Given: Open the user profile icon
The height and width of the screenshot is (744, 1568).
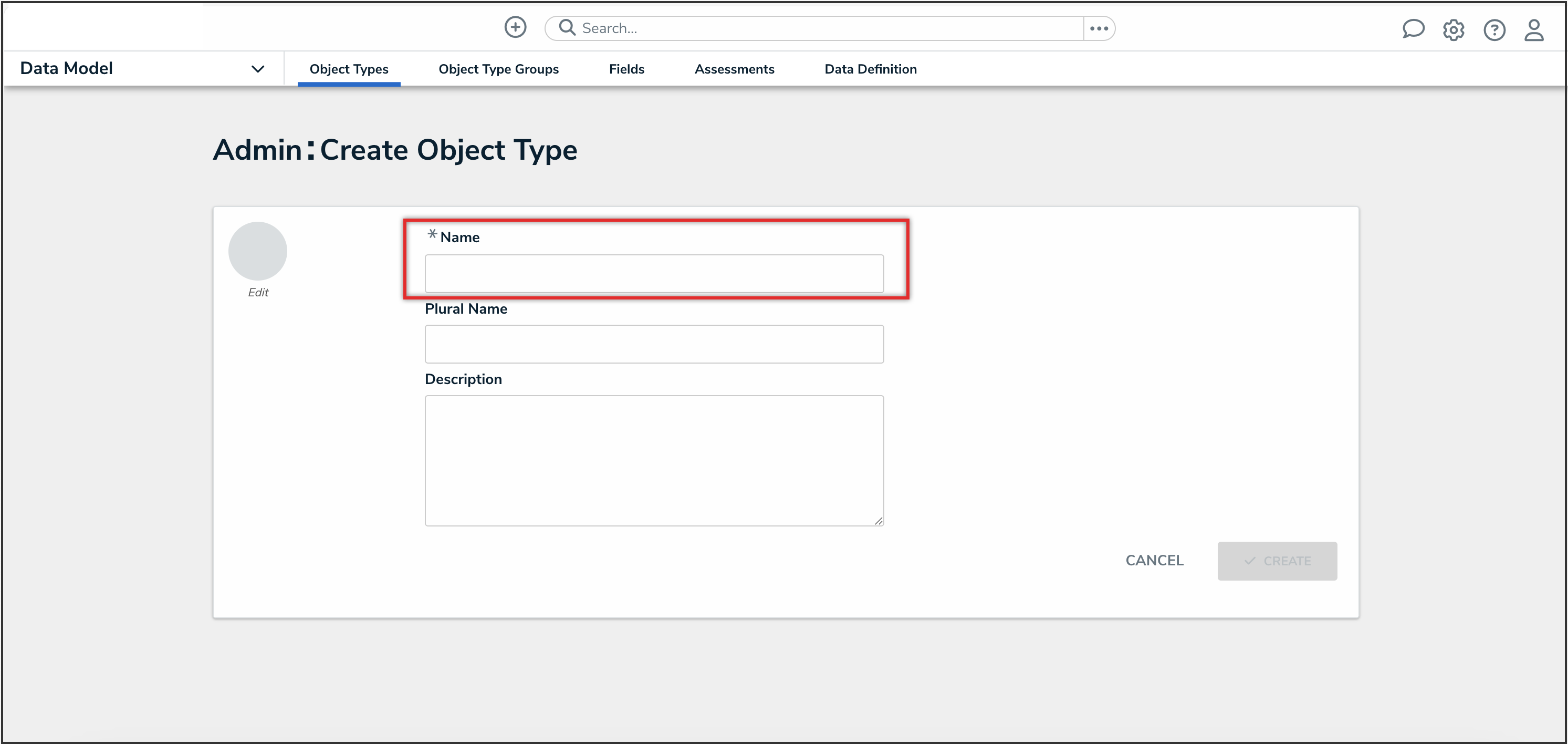Looking at the screenshot, I should (x=1533, y=29).
